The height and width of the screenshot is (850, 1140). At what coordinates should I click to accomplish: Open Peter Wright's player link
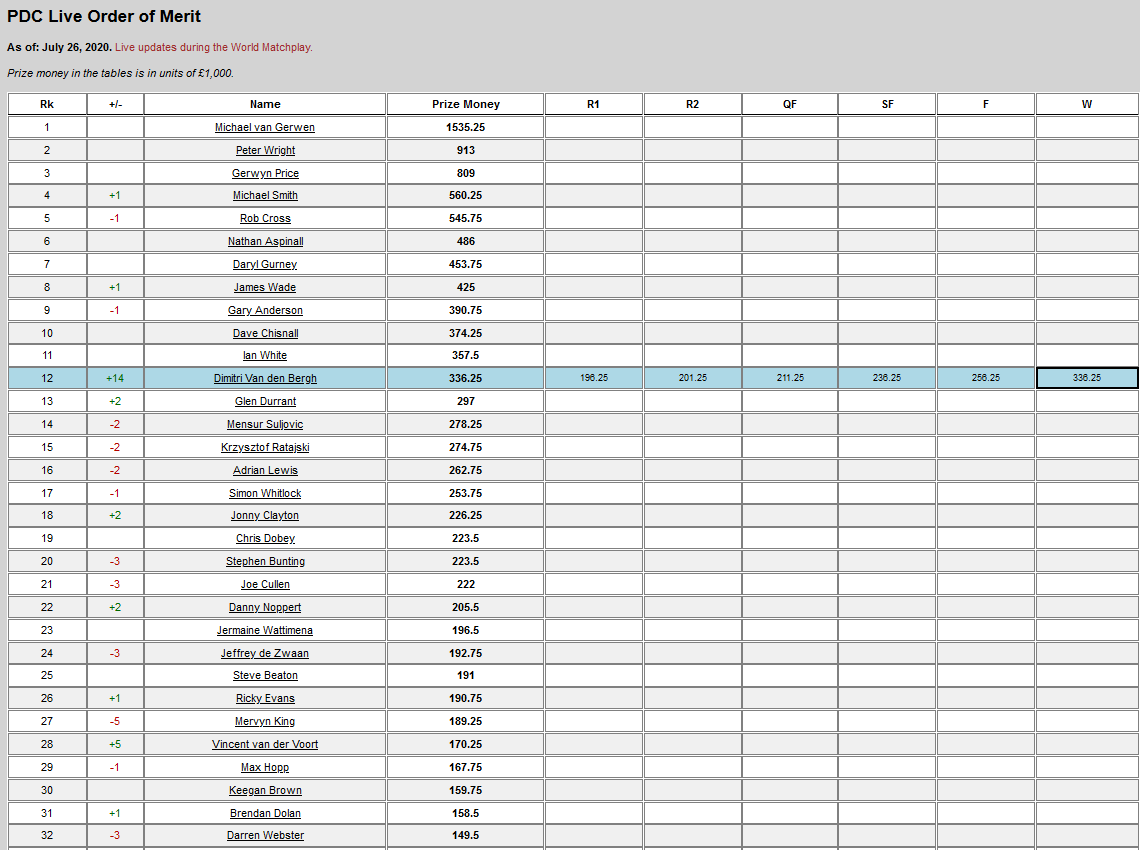pyautogui.click(x=265, y=151)
